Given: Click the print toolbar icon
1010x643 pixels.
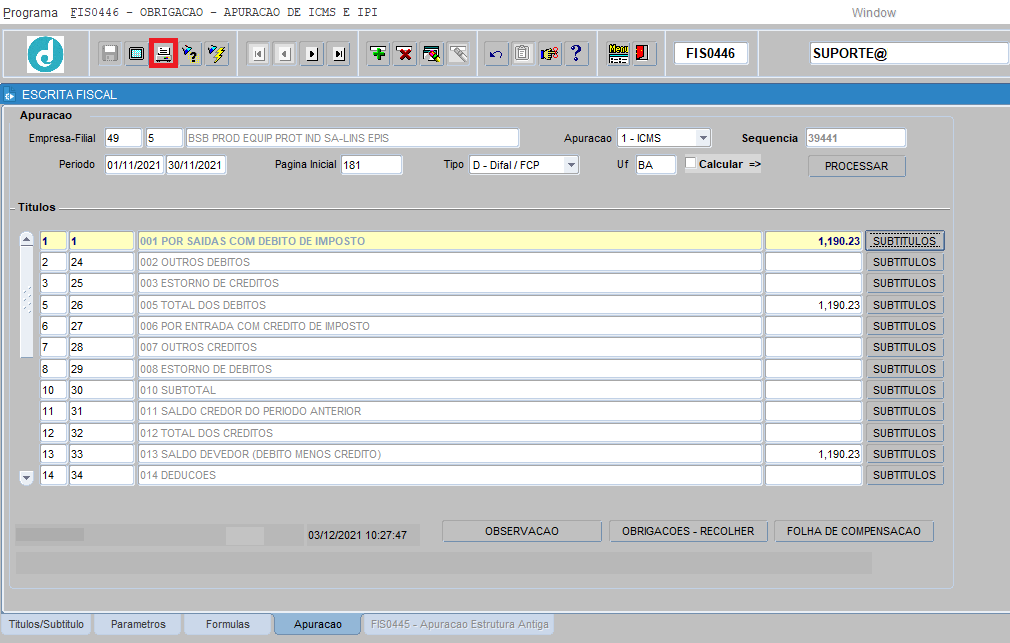Looking at the screenshot, I should click(x=164, y=53).
